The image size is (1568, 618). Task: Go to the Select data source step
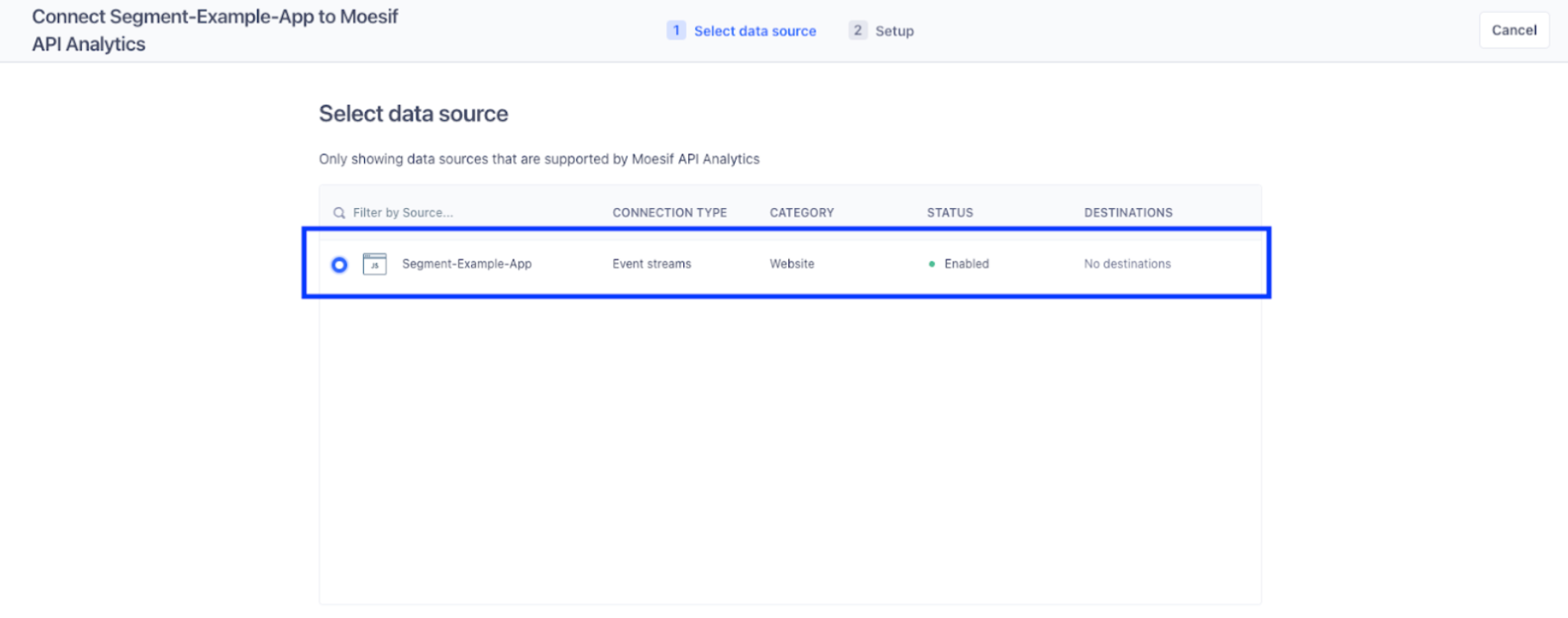(755, 31)
